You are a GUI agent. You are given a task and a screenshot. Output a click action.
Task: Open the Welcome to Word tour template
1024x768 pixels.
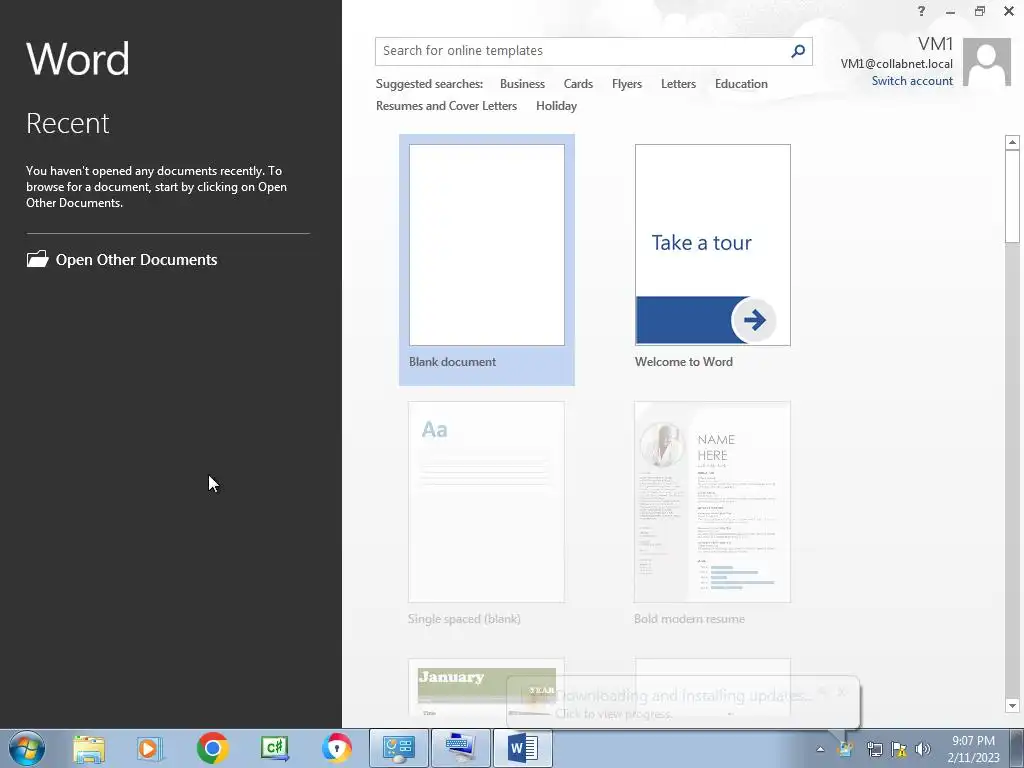[x=712, y=257]
